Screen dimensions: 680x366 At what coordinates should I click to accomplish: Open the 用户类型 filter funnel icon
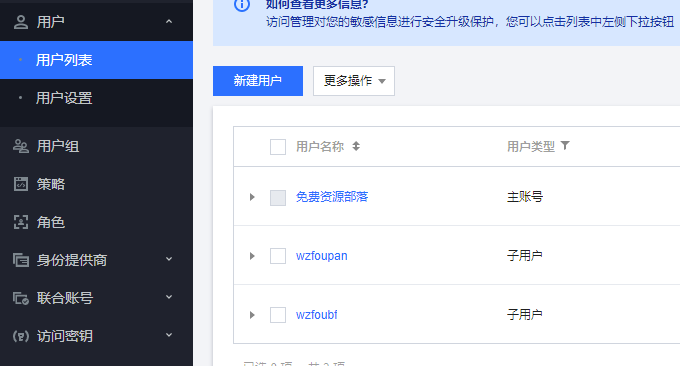pos(565,145)
